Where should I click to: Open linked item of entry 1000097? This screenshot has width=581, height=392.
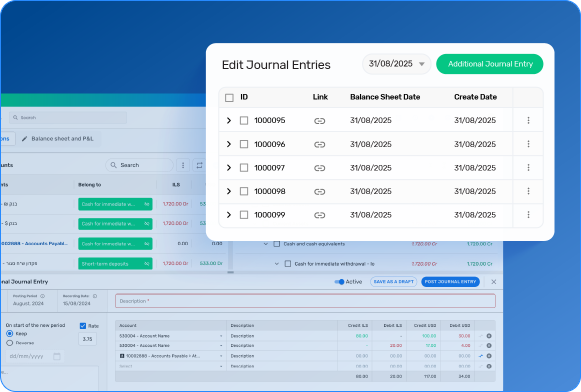(319, 168)
